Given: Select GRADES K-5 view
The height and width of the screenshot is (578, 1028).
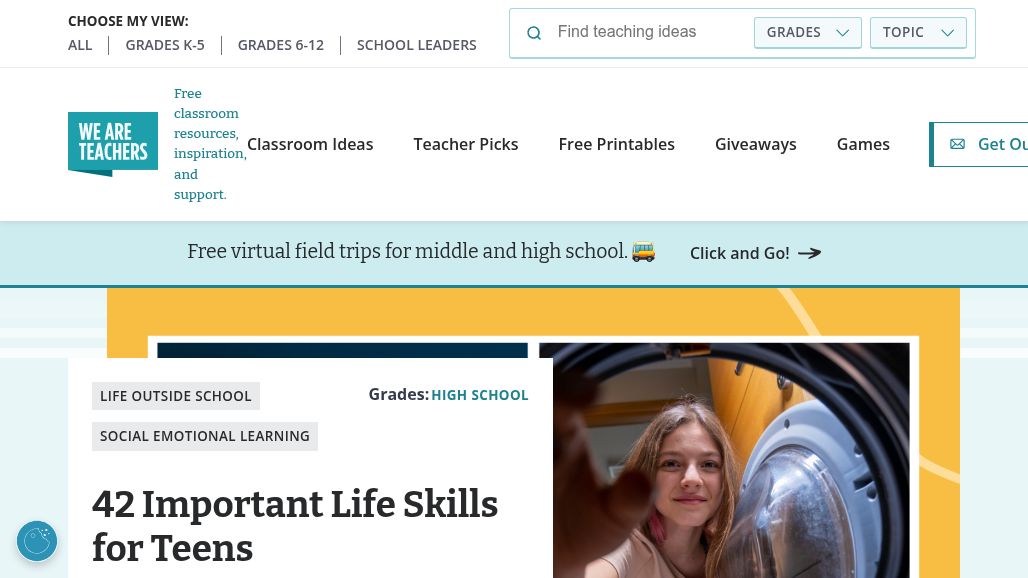Looking at the screenshot, I should (165, 45).
